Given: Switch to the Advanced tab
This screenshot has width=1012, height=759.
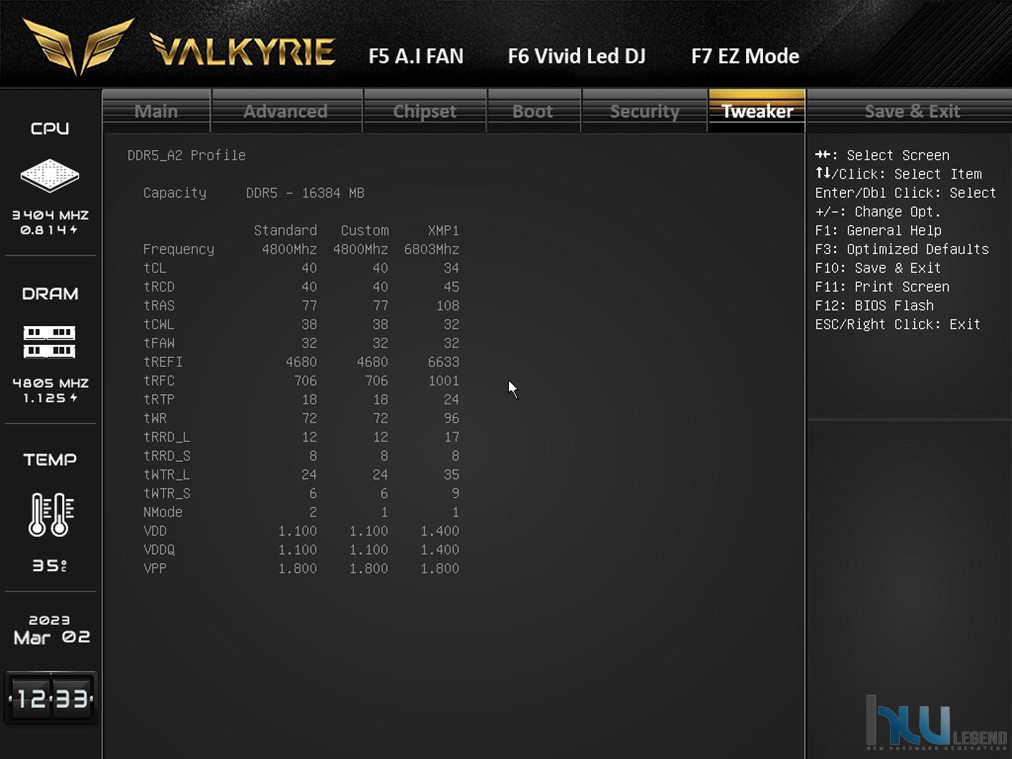Looking at the screenshot, I should [286, 111].
